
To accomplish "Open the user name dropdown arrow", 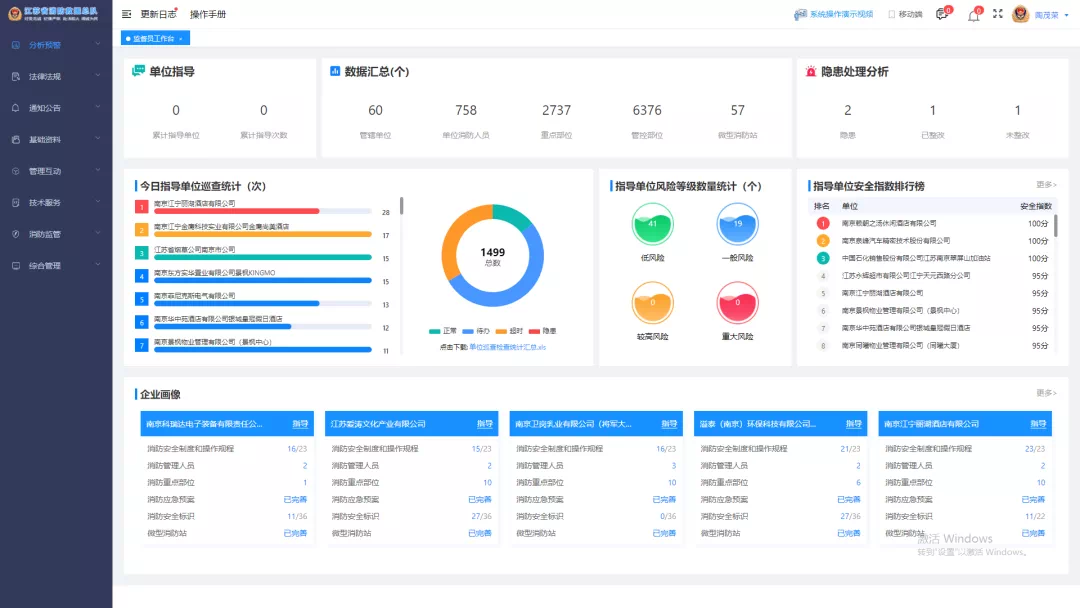I will pos(1067,15).
